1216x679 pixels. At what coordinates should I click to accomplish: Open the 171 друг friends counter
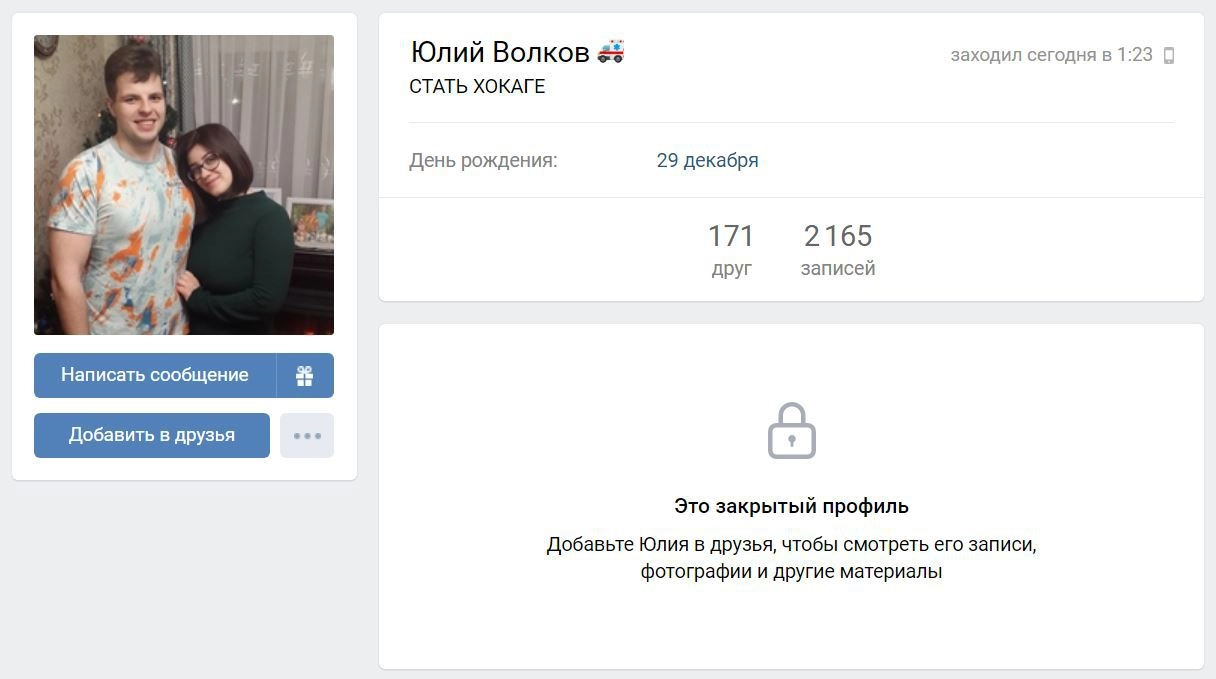point(731,249)
